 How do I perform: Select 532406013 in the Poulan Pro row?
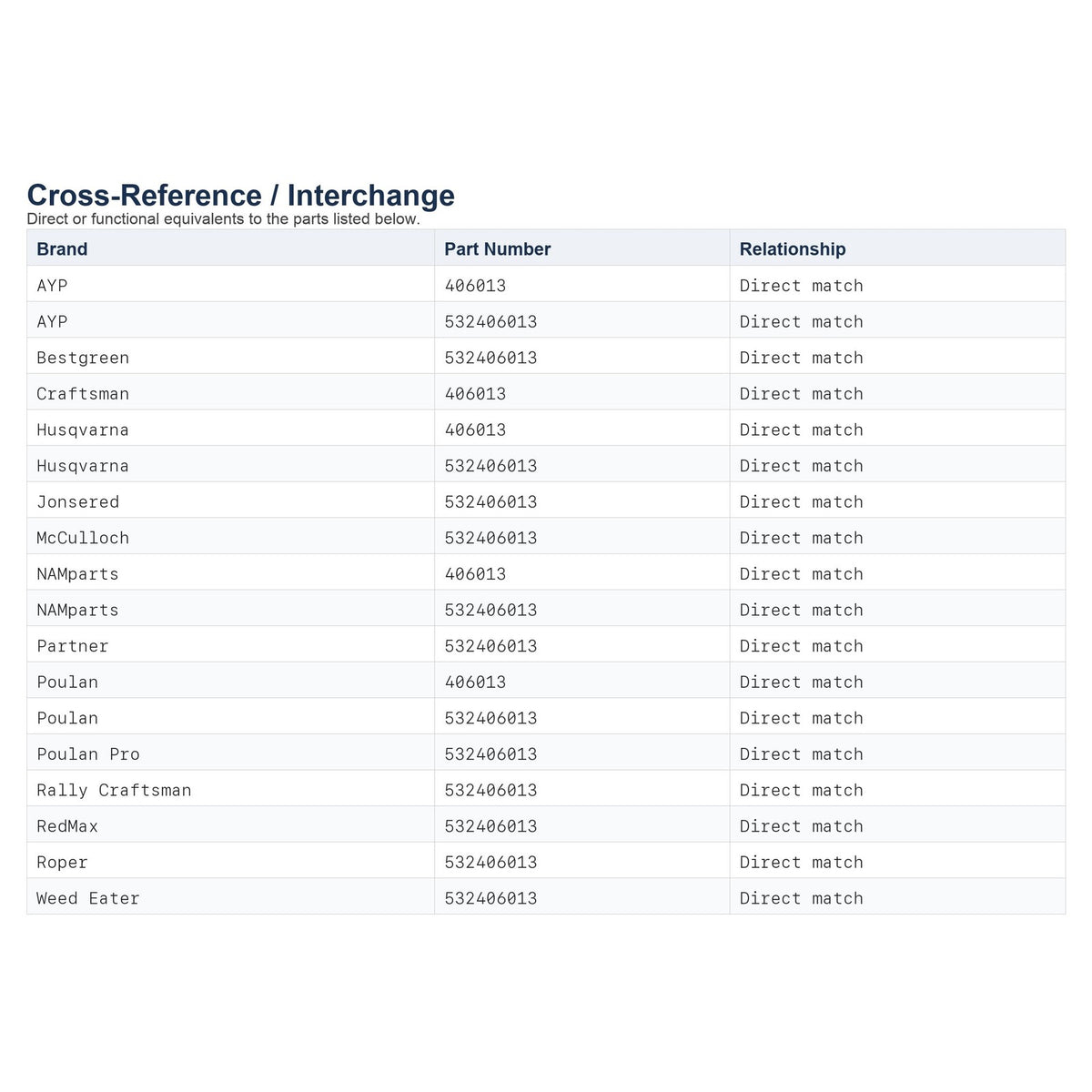pos(490,754)
